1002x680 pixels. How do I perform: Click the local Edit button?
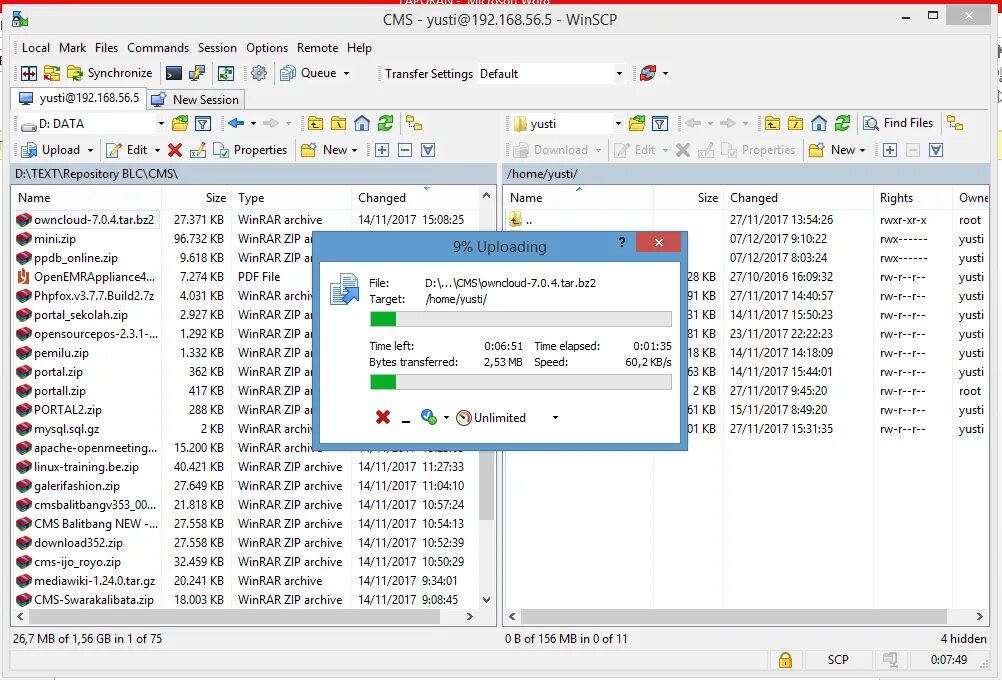127,150
